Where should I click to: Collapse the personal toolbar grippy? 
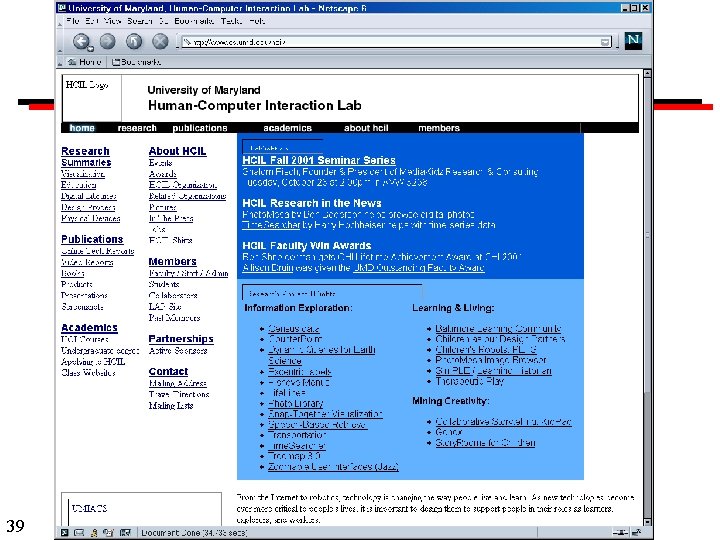click(x=60, y=62)
